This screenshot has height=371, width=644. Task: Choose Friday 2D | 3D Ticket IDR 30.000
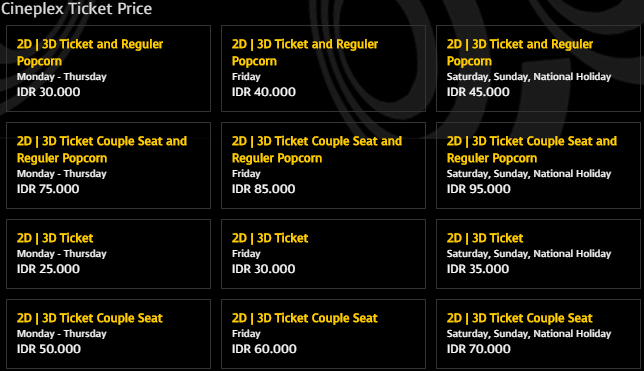[323, 254]
